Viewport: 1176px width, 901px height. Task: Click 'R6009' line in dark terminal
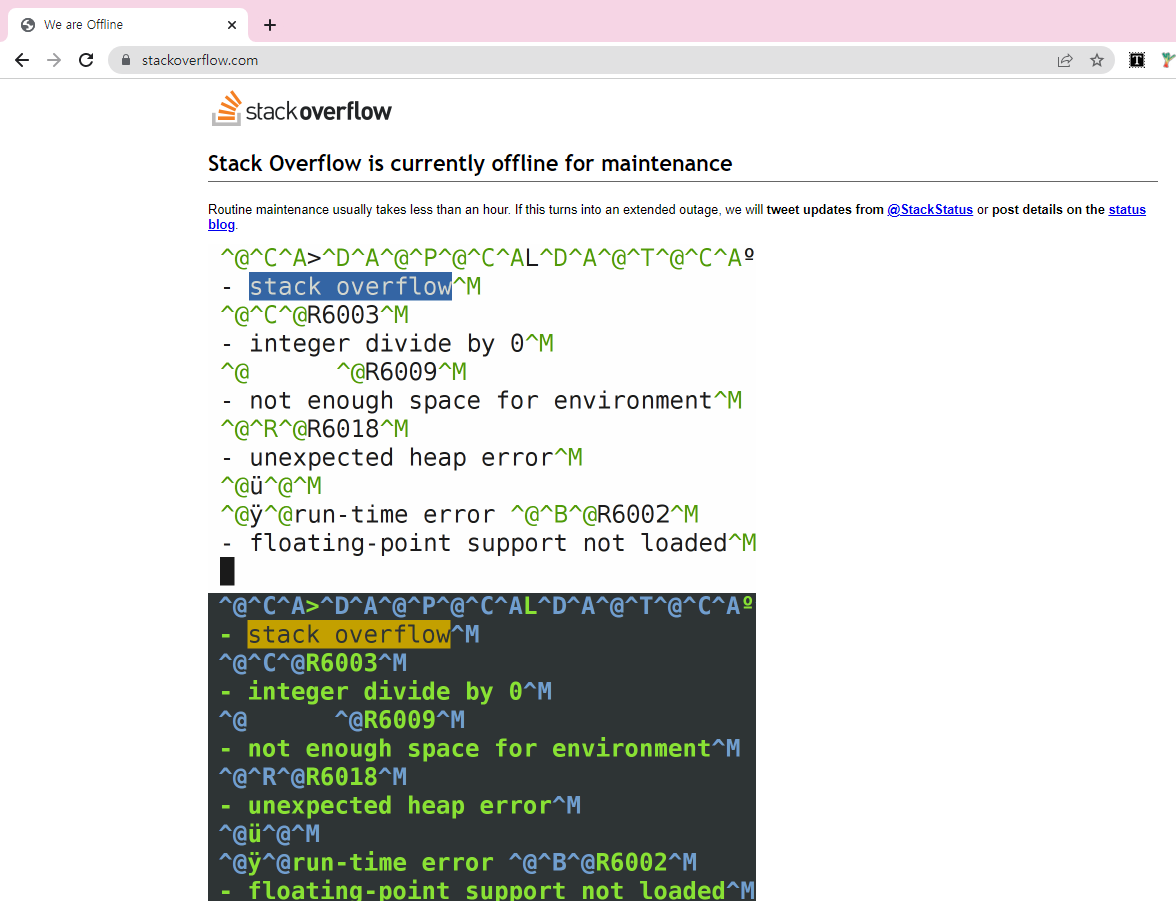tap(342, 720)
